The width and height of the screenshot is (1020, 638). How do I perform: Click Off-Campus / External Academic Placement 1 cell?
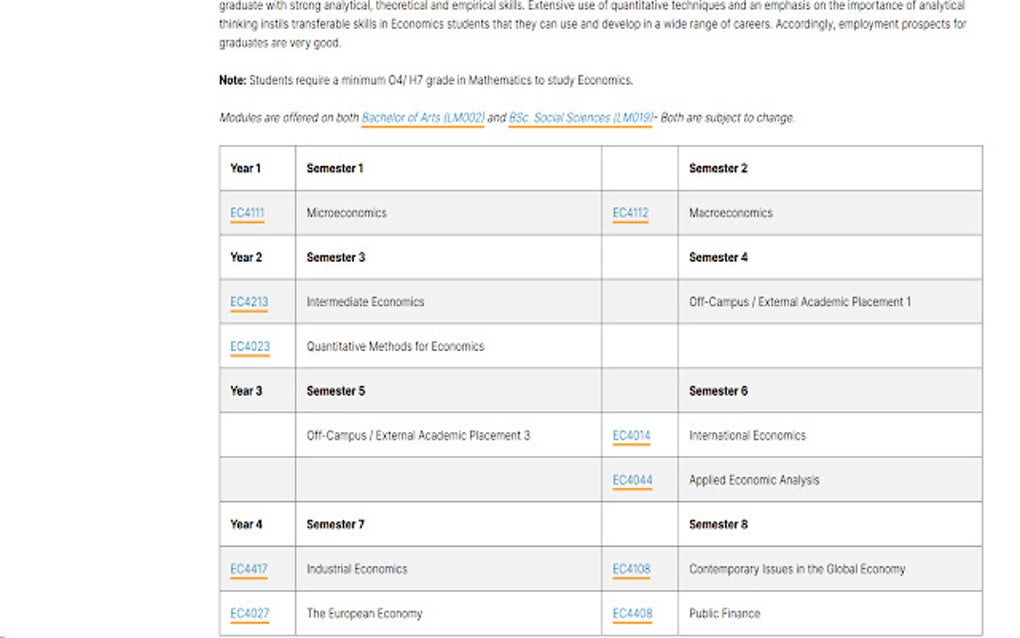(800, 302)
